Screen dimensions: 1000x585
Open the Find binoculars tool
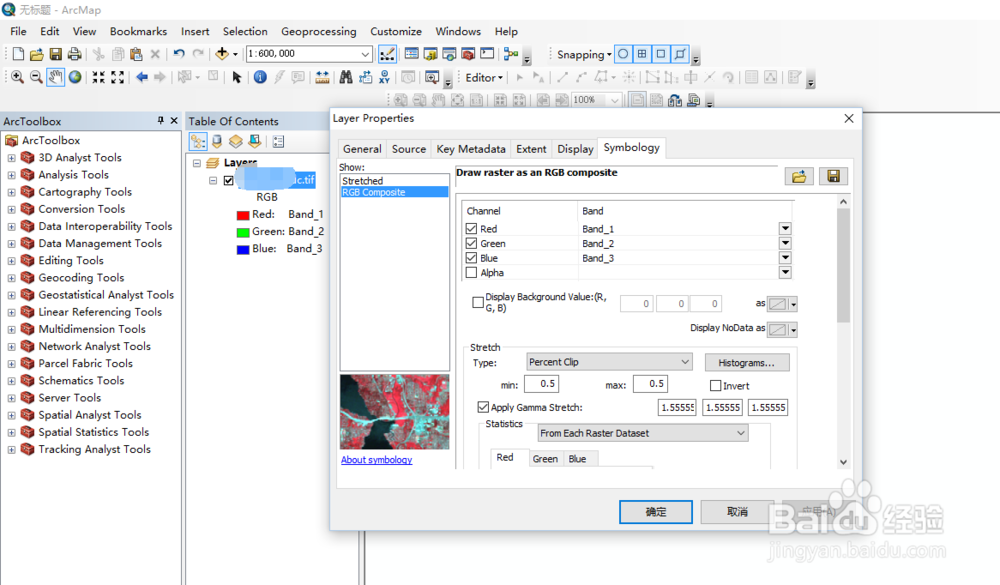(x=346, y=77)
